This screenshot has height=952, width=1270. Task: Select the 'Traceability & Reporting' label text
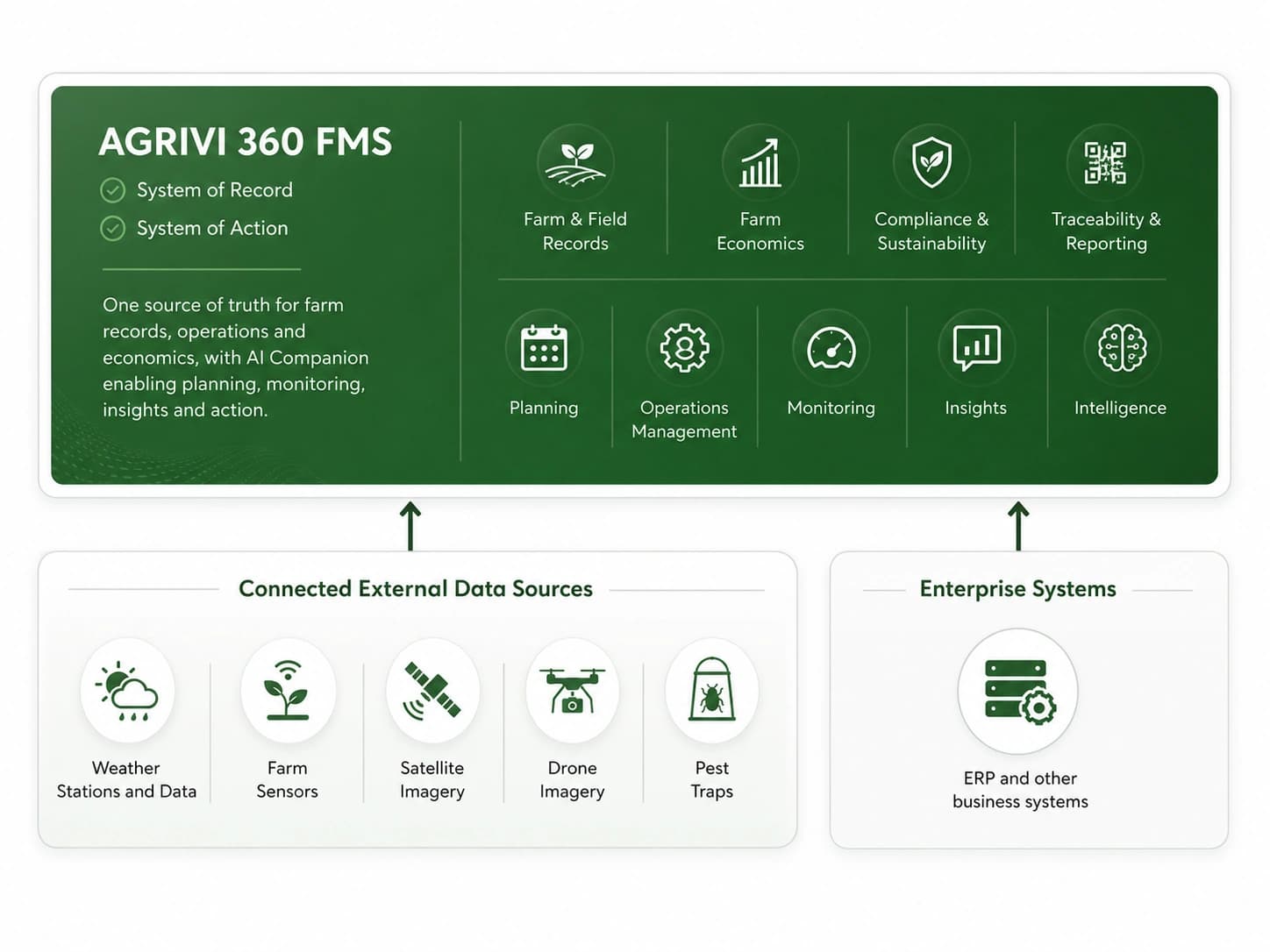(x=1106, y=231)
